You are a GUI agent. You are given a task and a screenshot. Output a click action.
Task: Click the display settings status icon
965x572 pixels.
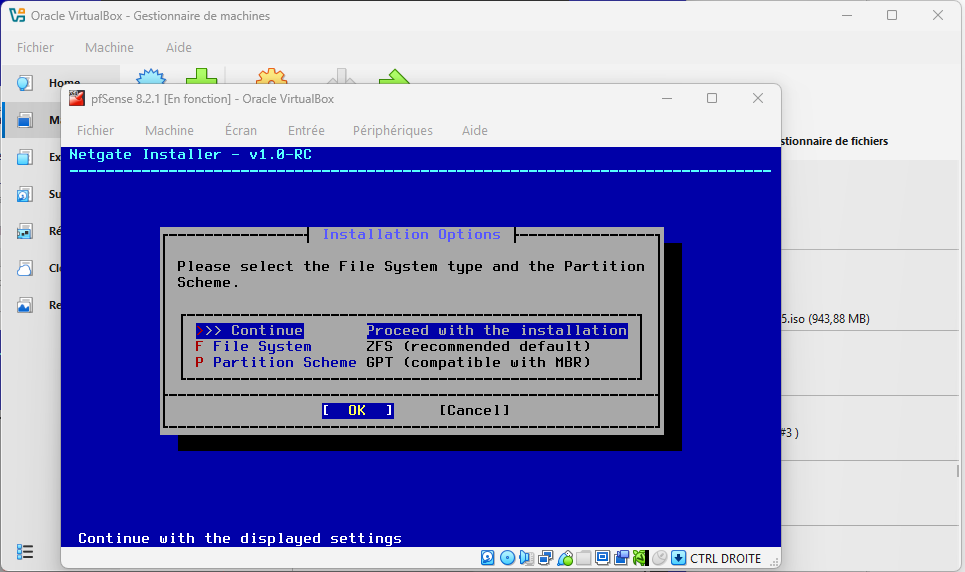603,558
